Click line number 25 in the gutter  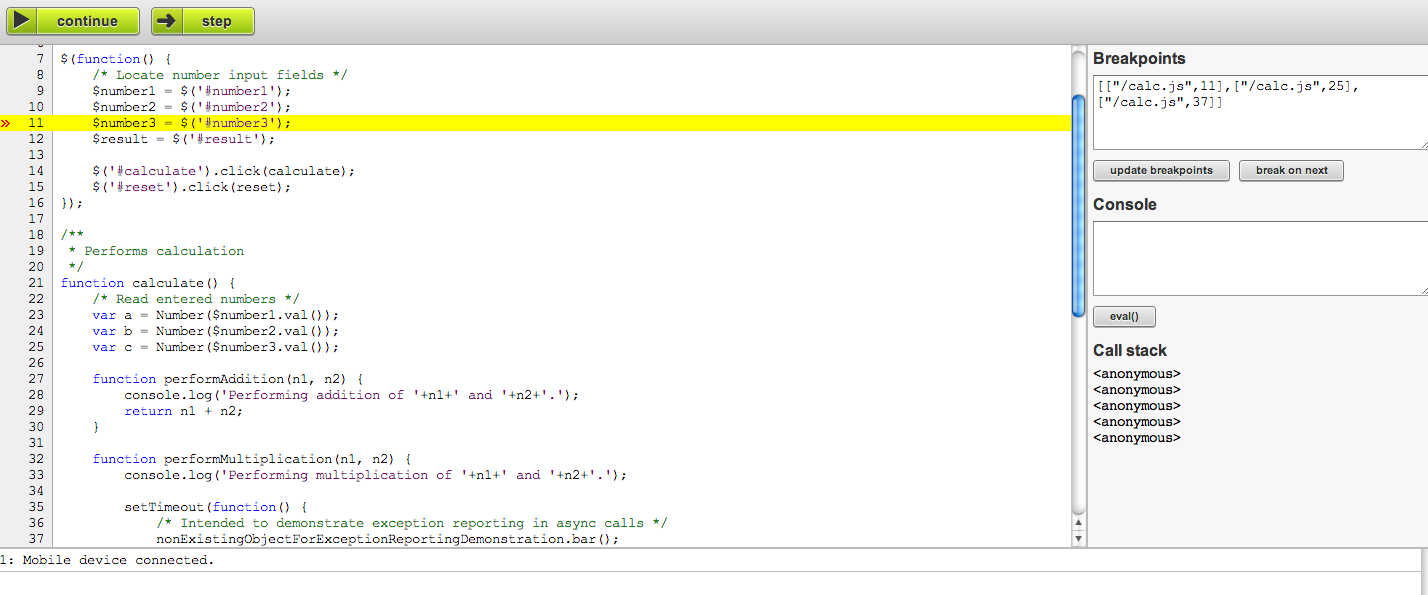(x=36, y=347)
